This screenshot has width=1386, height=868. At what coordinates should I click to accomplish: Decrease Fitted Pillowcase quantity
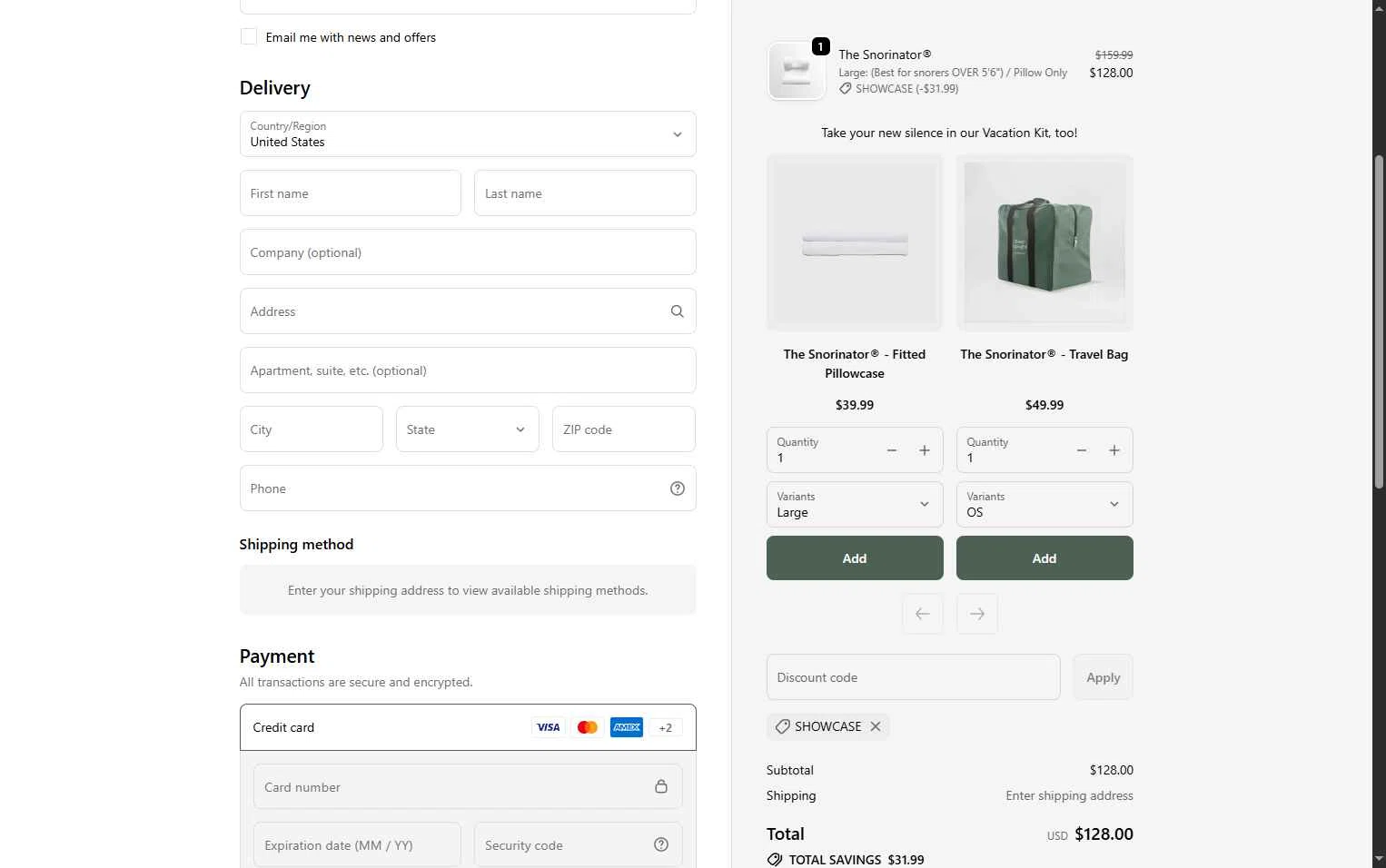[892, 450]
